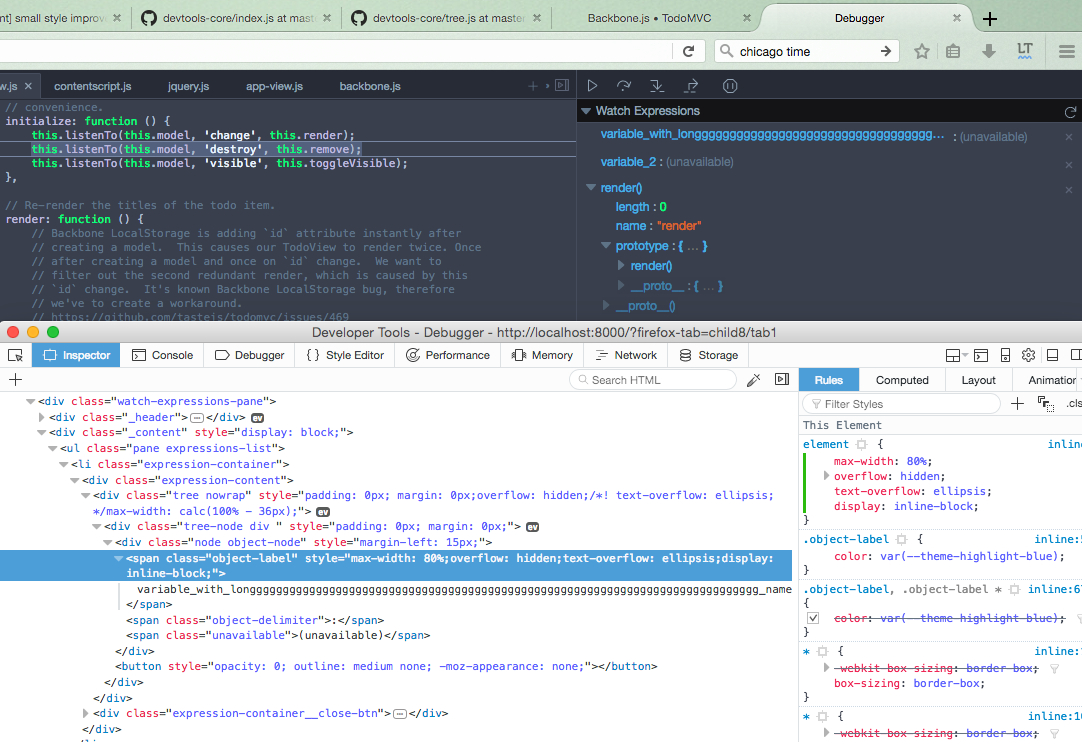Screen dimensions: 1082x742
Task: Toggle pause on exceptions icon
Action: point(730,86)
